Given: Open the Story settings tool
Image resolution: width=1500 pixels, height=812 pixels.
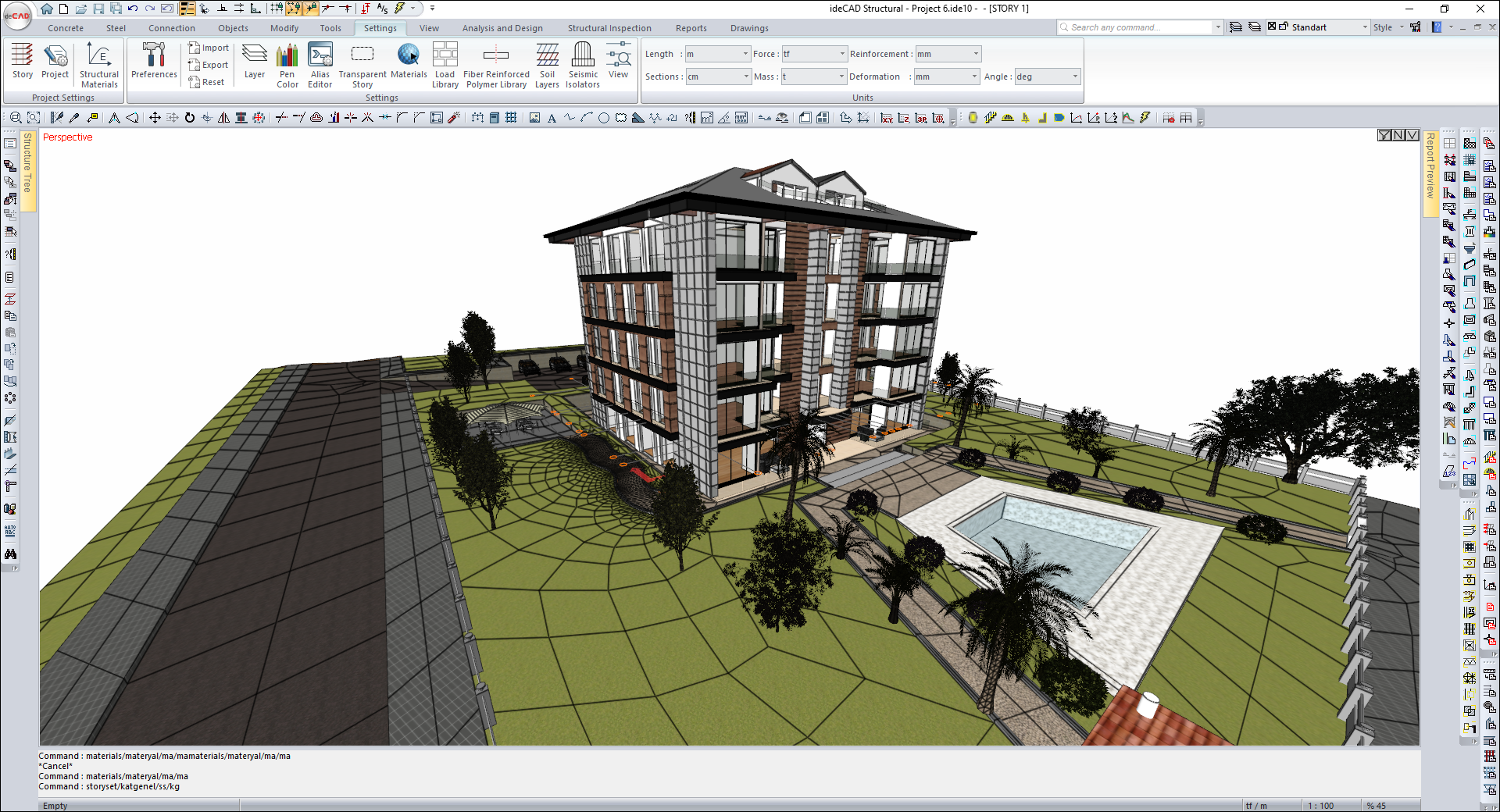Looking at the screenshot, I should 23,62.
